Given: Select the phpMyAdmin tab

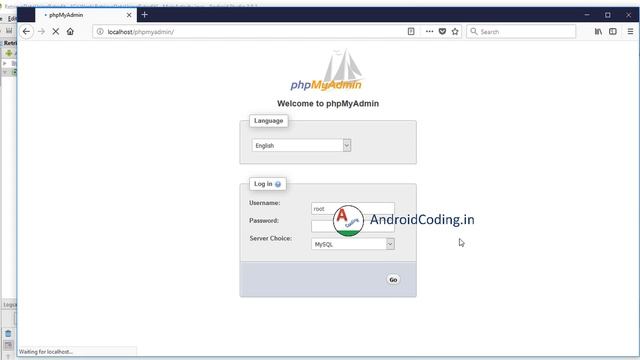Looking at the screenshot, I should coord(86,15).
